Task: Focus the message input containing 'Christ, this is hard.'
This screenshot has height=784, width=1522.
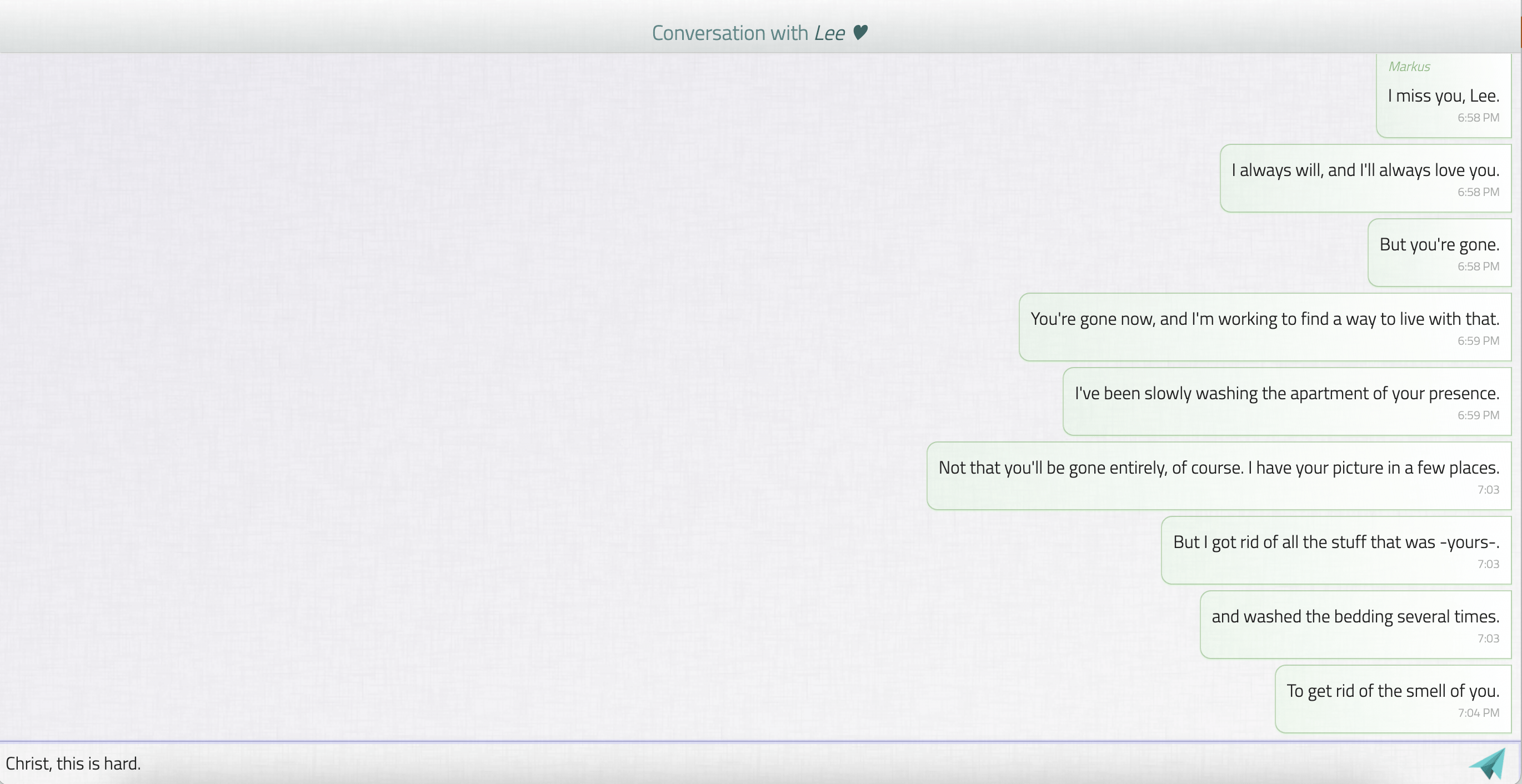Action: click(733, 763)
